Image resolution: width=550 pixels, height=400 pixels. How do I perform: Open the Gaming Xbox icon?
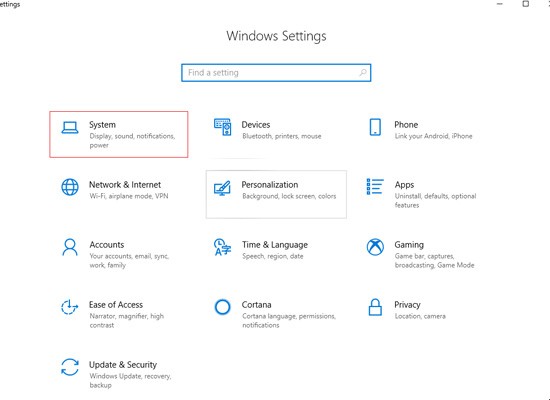[x=375, y=247]
